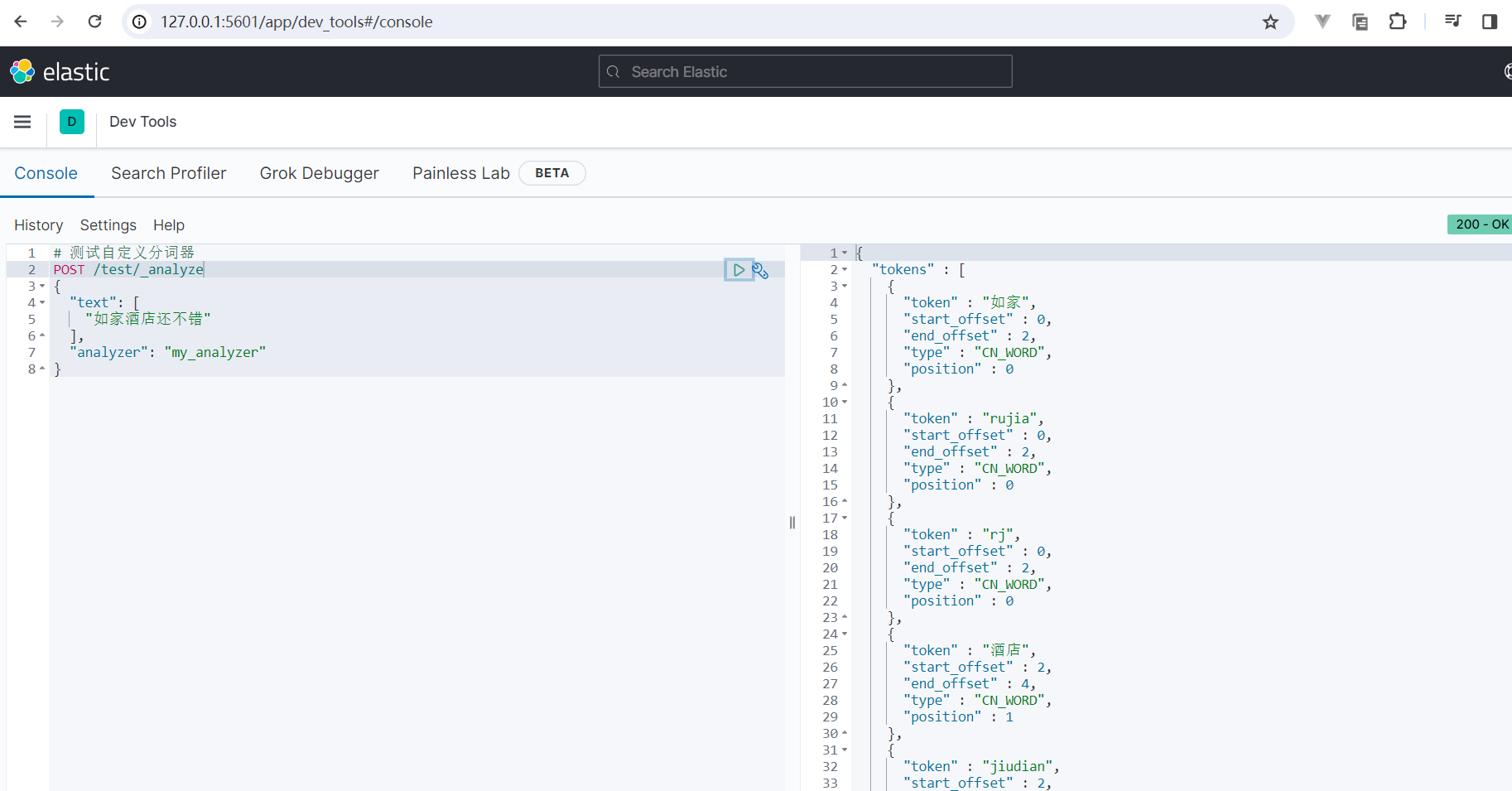Open the History menu

pyautogui.click(x=39, y=225)
